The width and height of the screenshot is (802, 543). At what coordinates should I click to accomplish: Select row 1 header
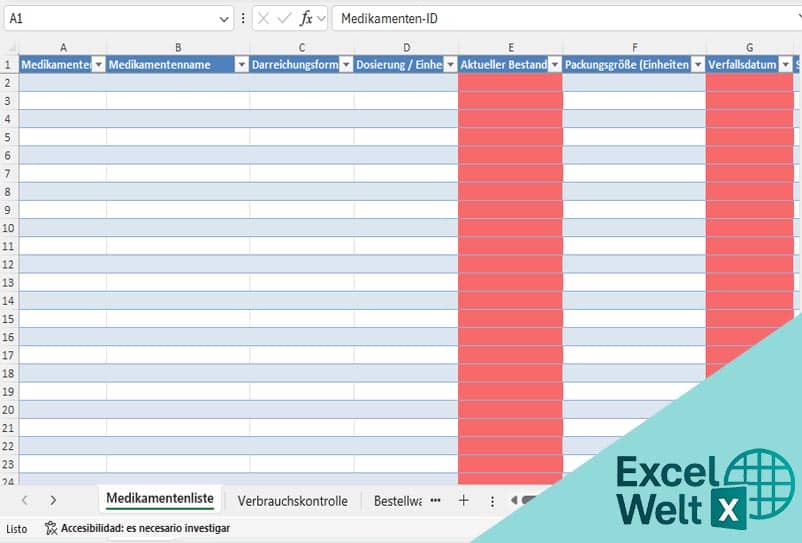[x=9, y=64]
